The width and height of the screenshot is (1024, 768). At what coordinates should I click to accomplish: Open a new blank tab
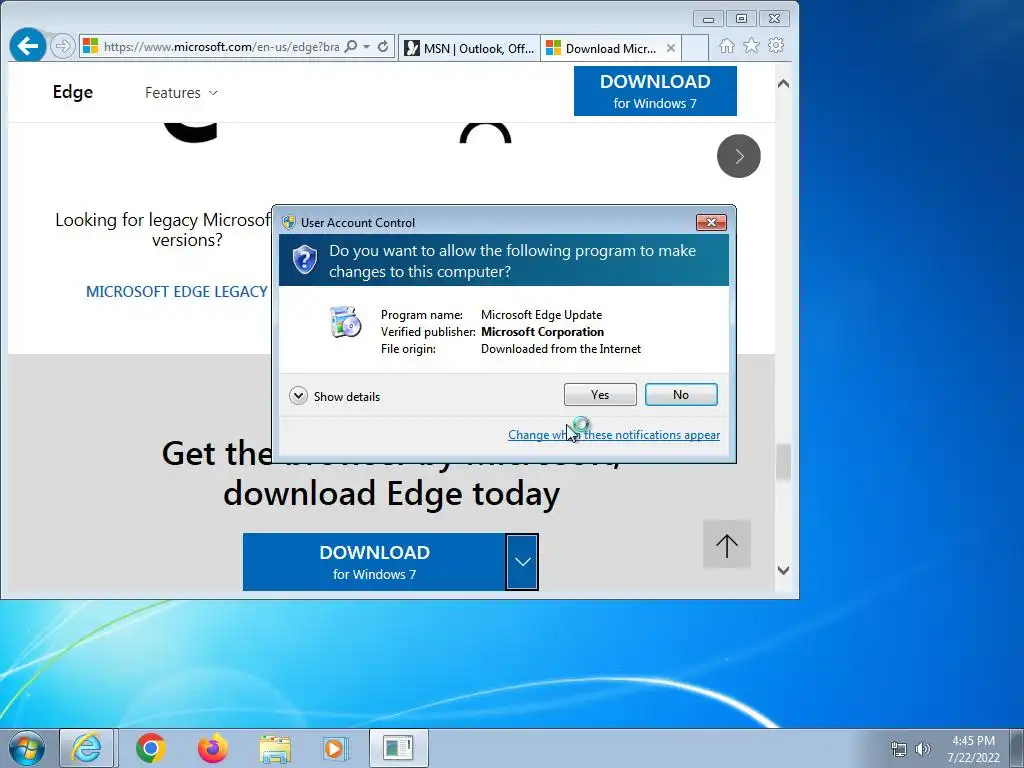pyautogui.click(x=695, y=48)
